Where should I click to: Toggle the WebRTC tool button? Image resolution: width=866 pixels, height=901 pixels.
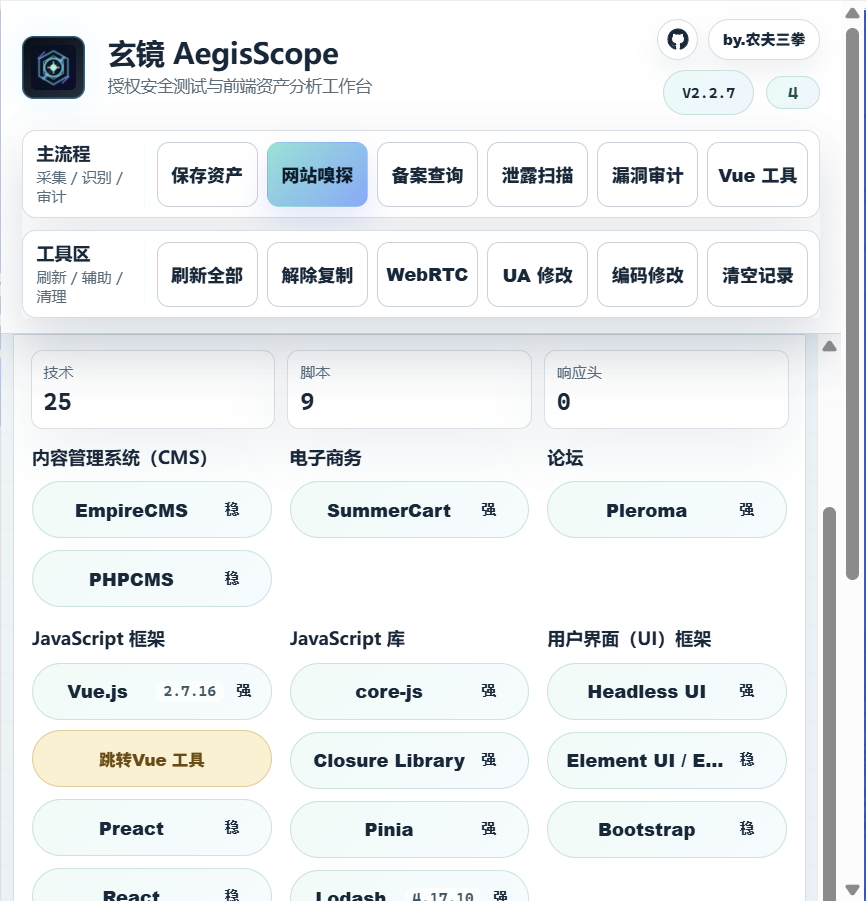[427, 275]
